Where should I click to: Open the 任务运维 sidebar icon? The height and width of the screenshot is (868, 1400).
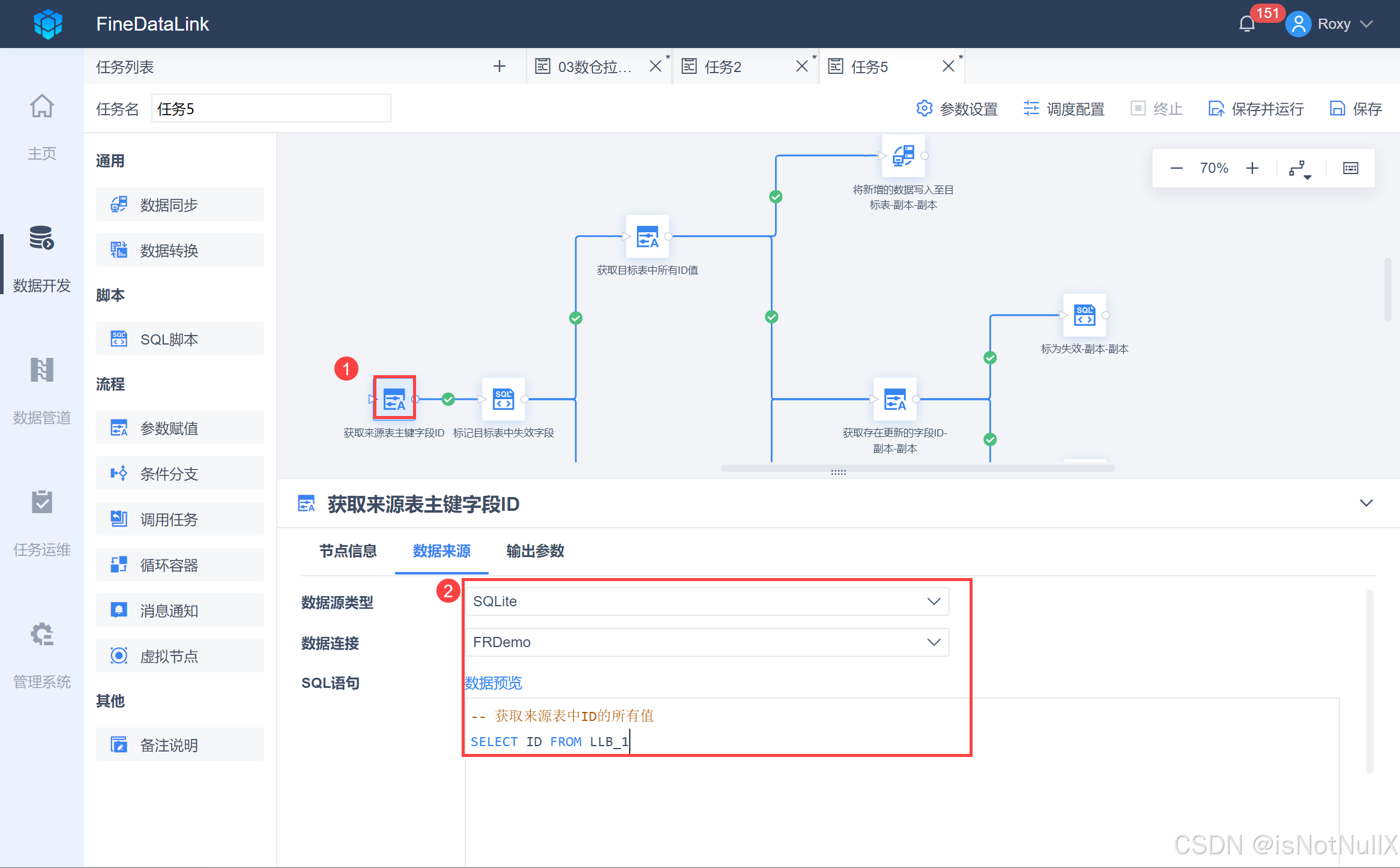click(x=41, y=502)
